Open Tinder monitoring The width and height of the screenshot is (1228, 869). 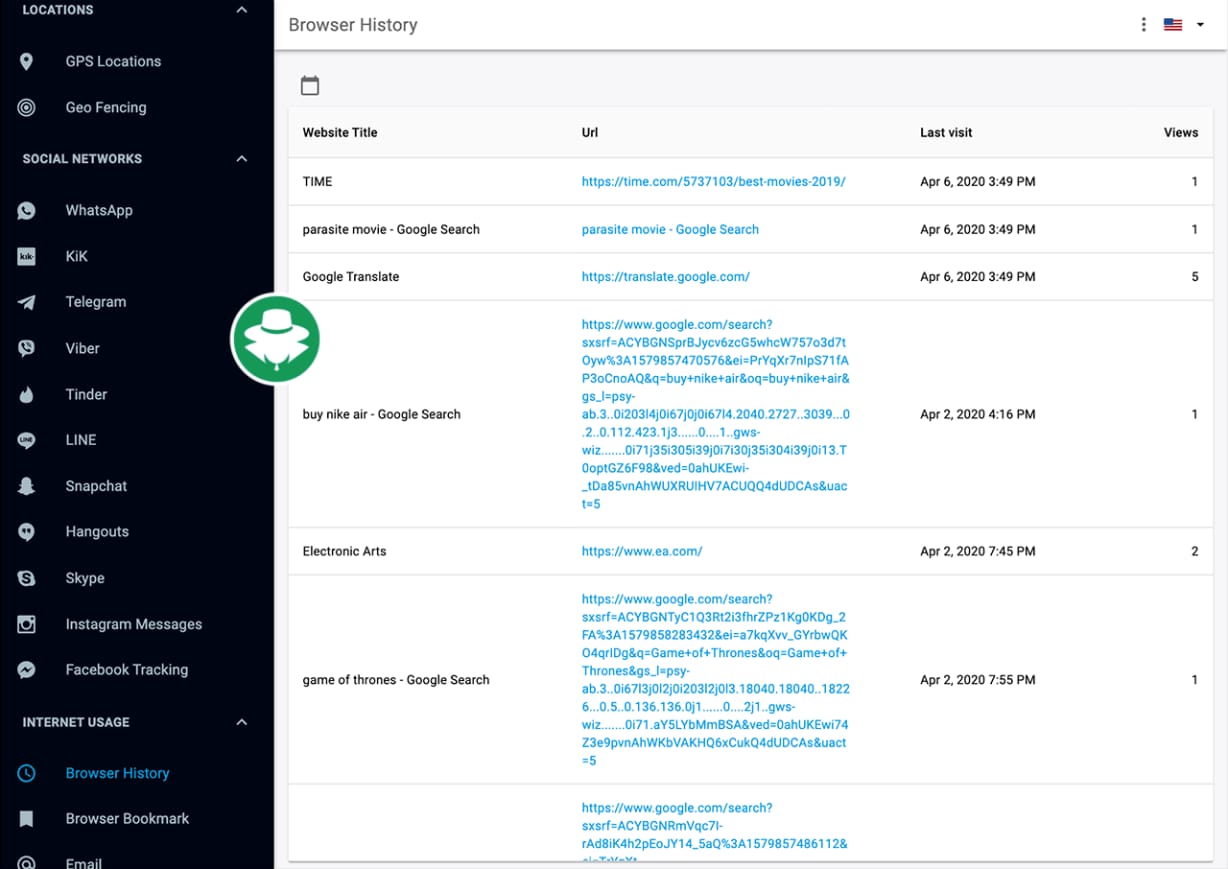coord(84,394)
